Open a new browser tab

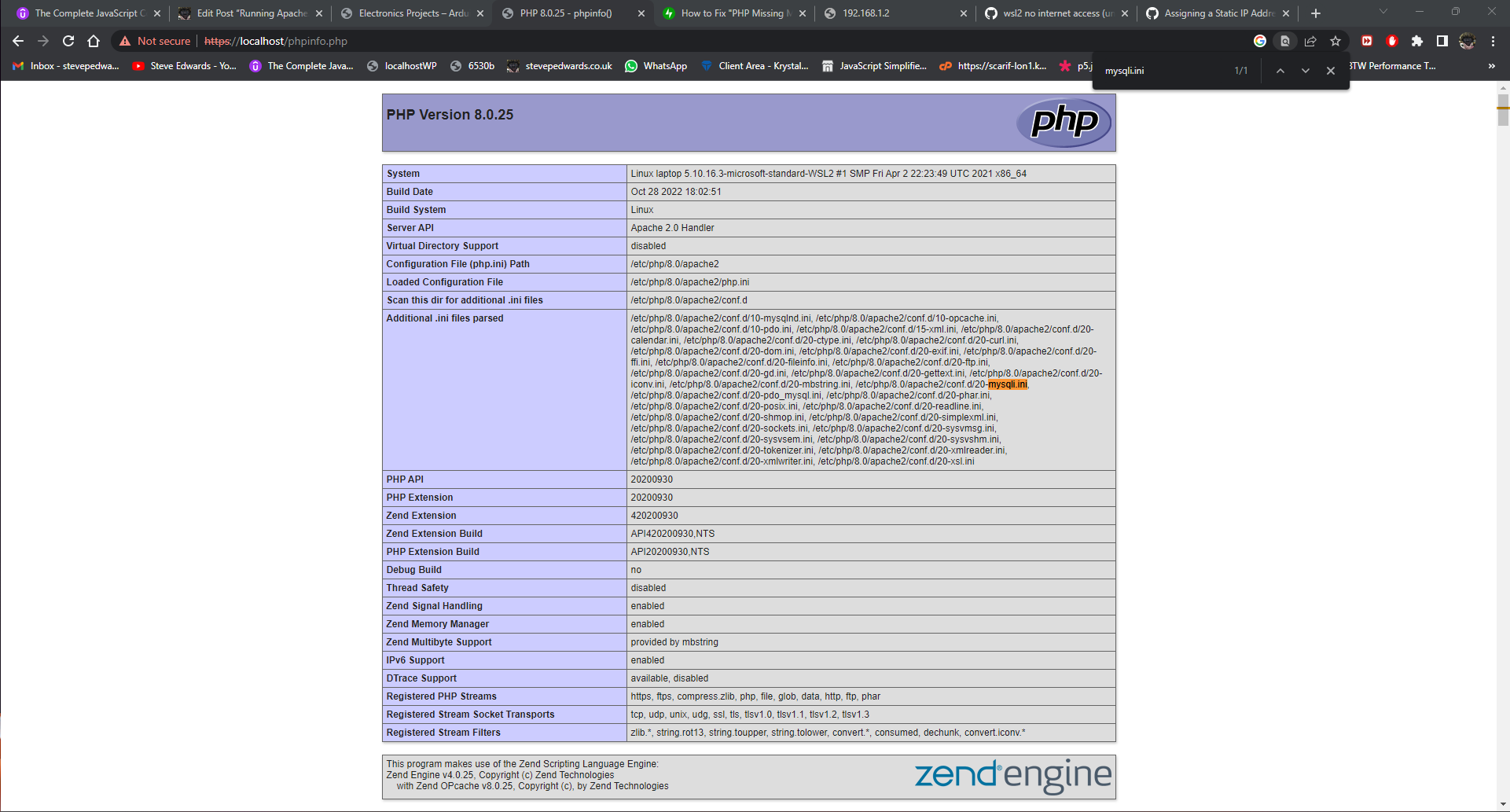(x=1316, y=13)
